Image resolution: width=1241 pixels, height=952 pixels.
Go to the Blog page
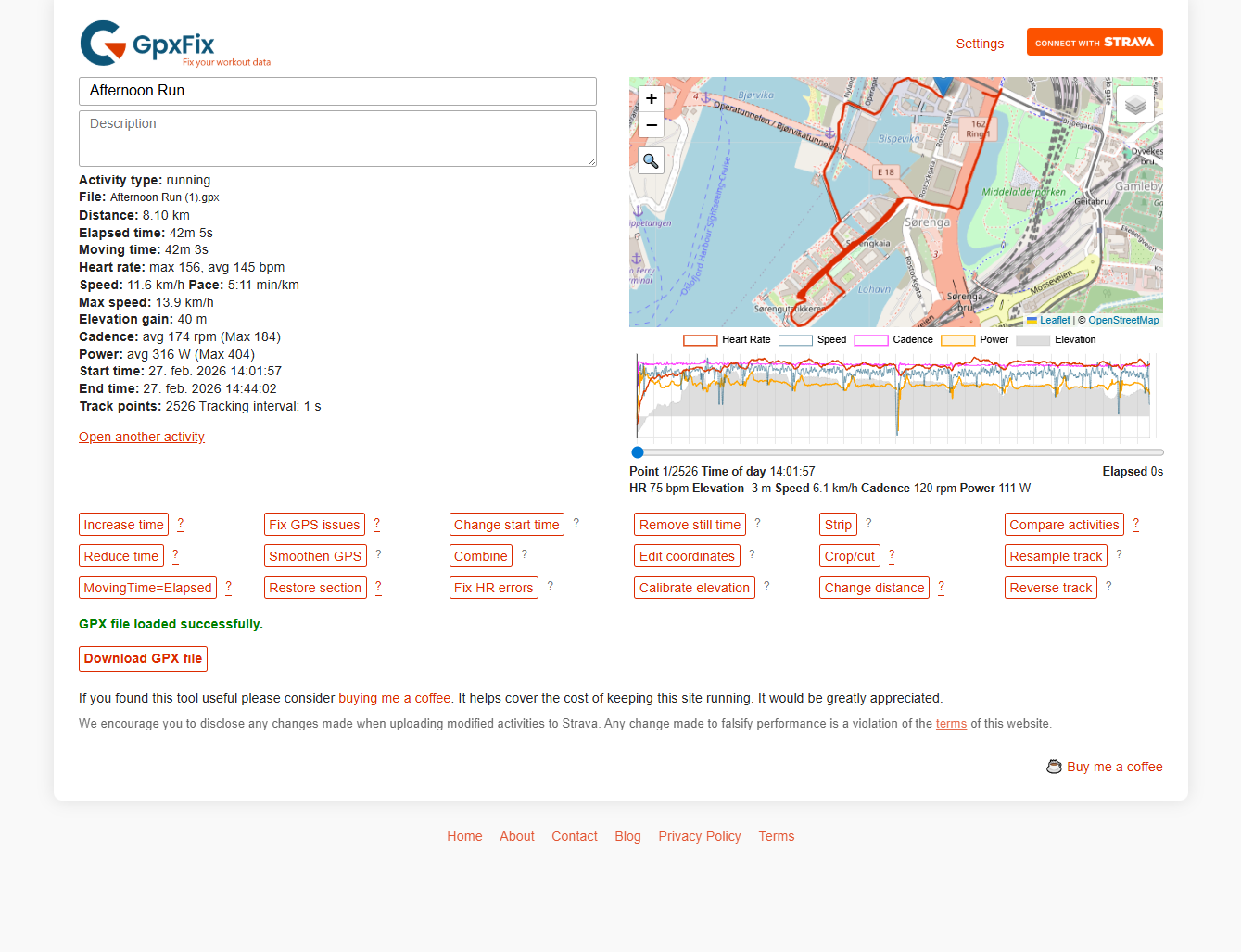627,836
